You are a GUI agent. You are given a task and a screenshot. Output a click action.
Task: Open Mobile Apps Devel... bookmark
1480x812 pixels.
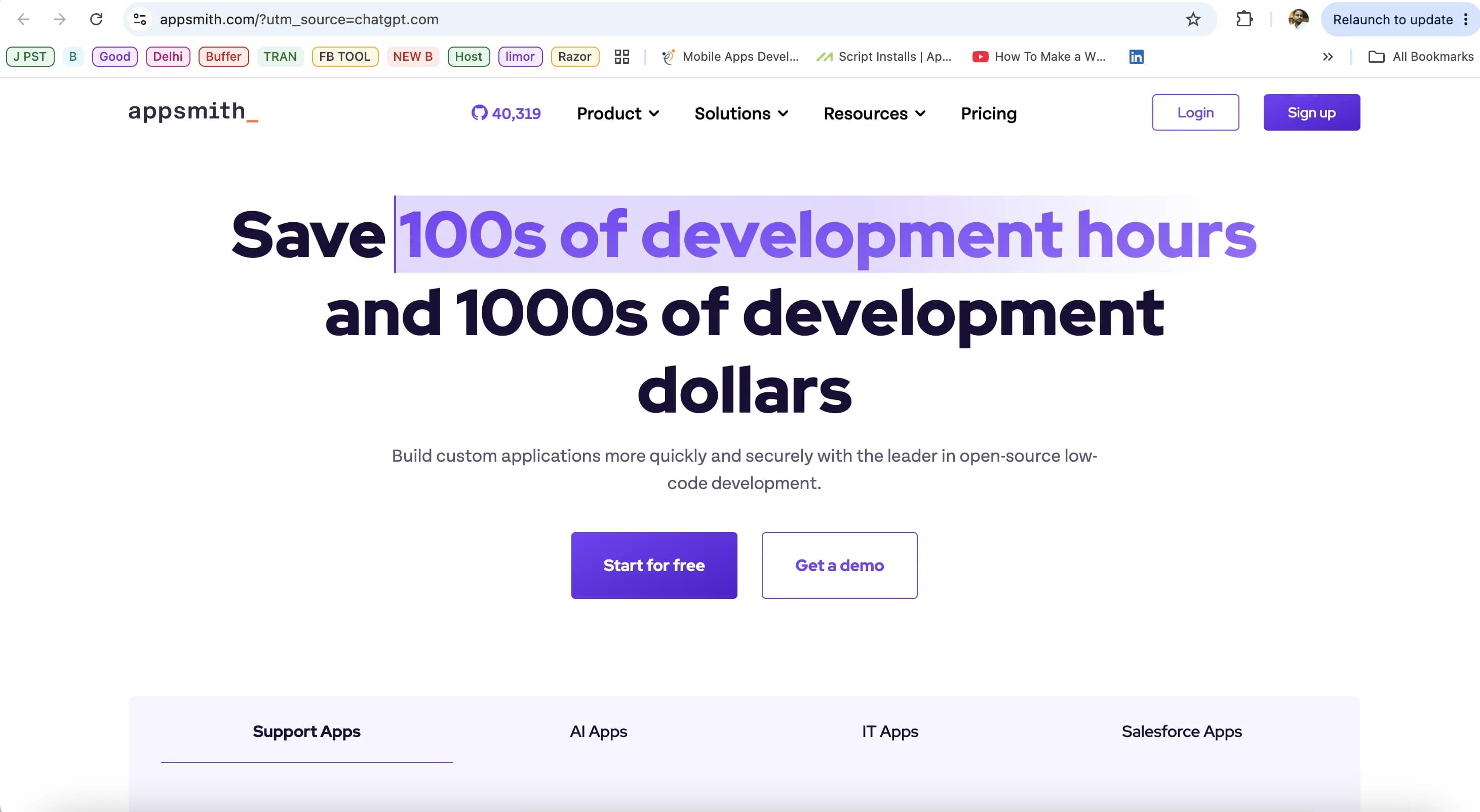[730, 56]
